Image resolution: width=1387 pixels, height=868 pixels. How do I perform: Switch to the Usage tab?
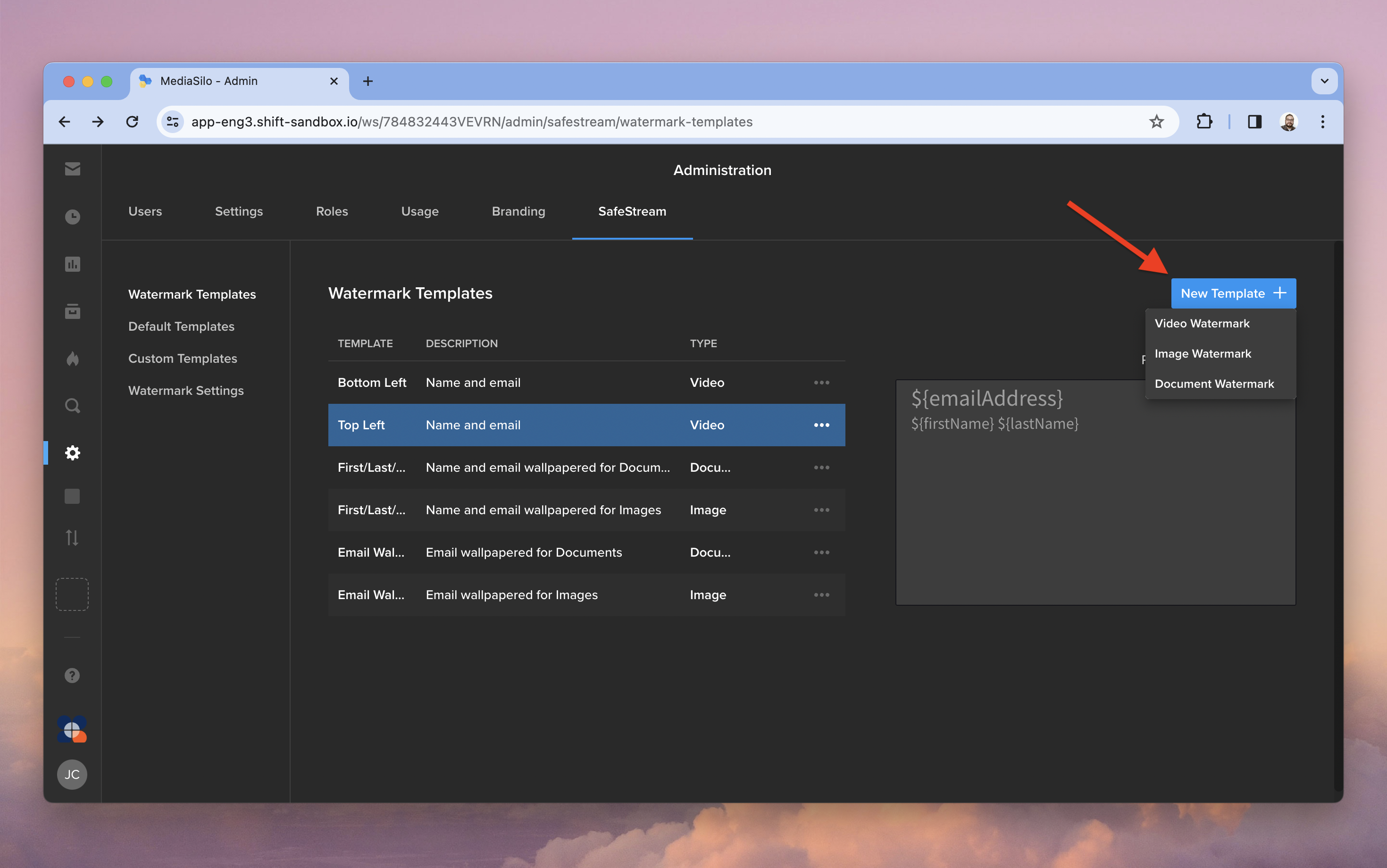click(420, 211)
